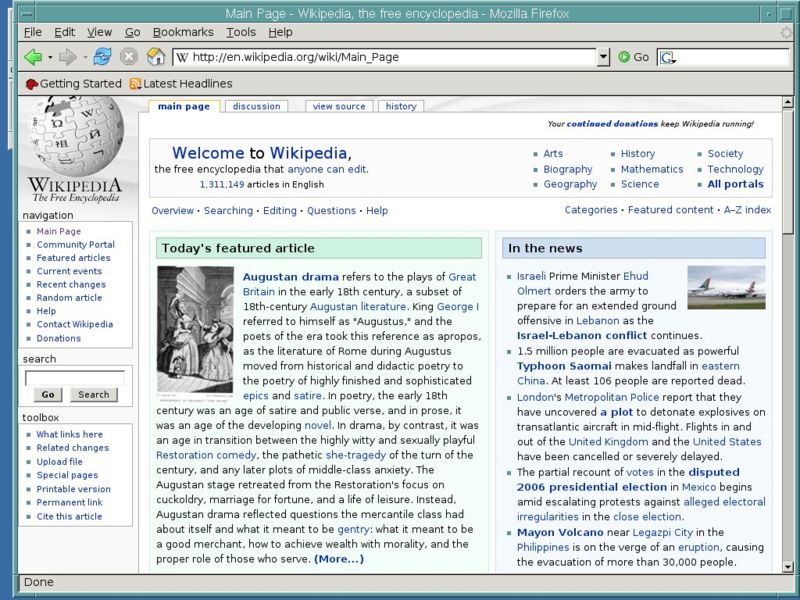The image size is (800, 600).
Task: Open the Israel-Lebanon conflict link
Action: pos(582,335)
